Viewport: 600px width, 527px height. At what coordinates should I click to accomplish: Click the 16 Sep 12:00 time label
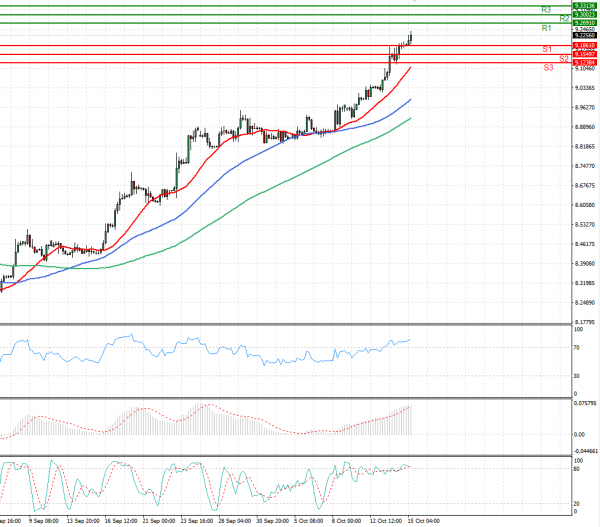pos(121,521)
